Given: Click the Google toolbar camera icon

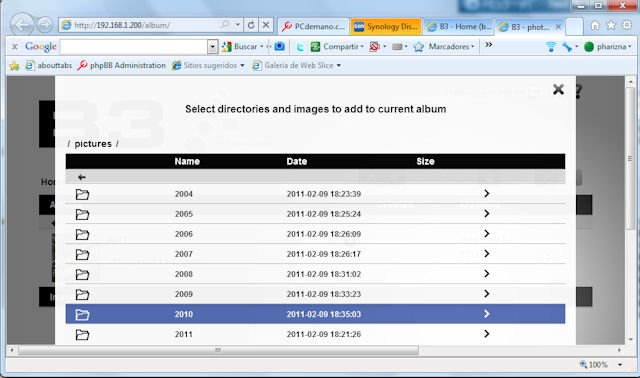Looking at the screenshot, I should (x=280, y=47).
